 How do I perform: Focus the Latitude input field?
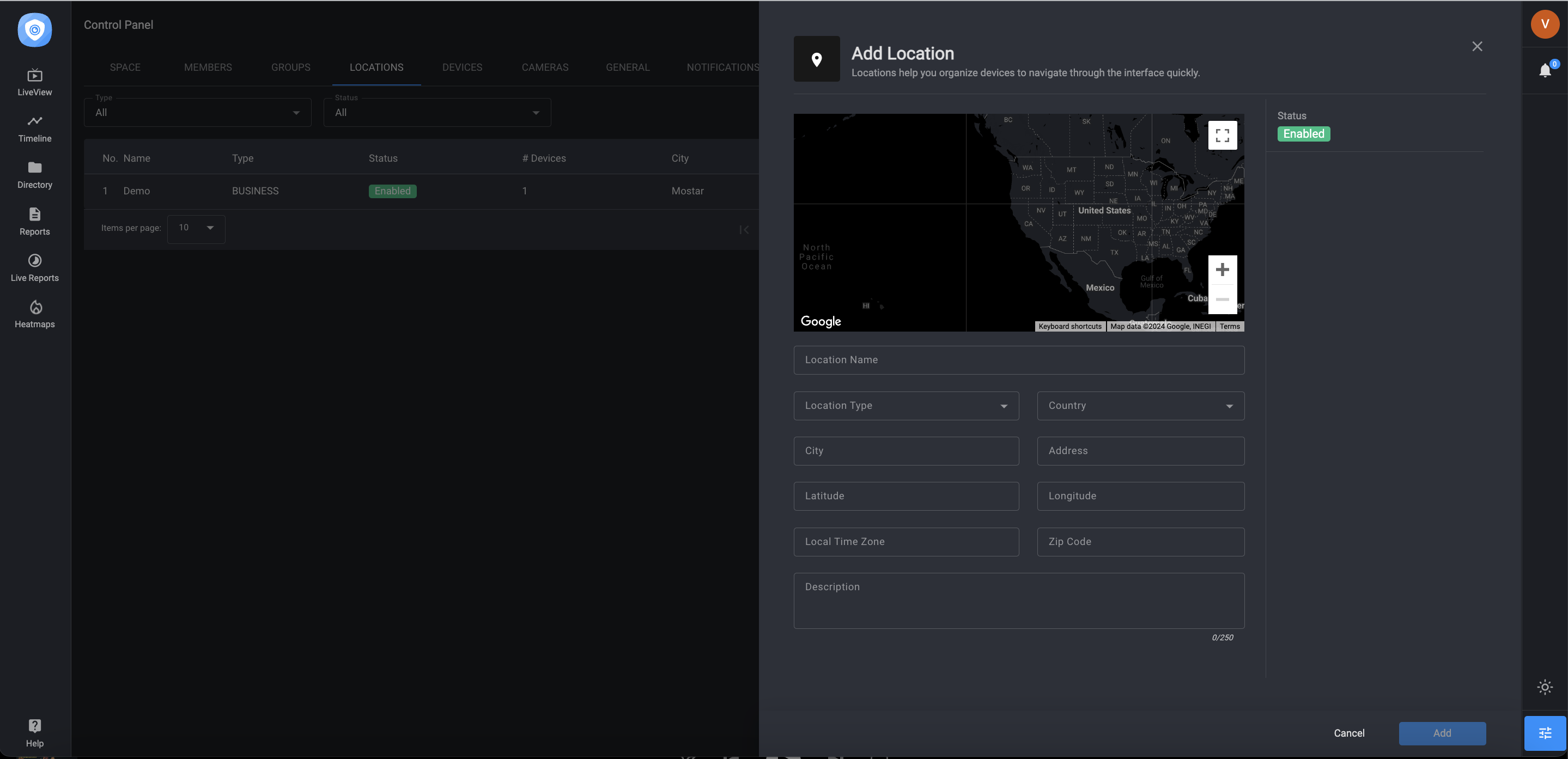(x=905, y=496)
